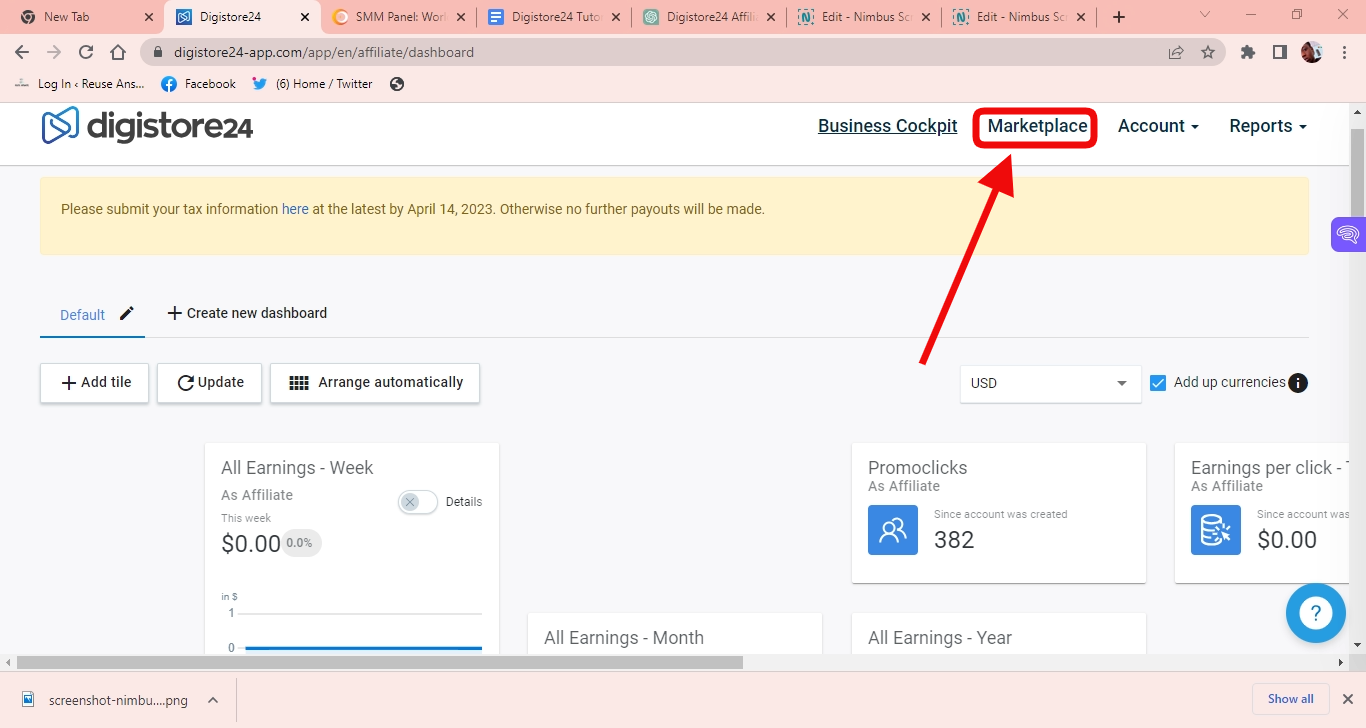Image resolution: width=1366 pixels, height=728 pixels.
Task: Expand the Reports dropdown menu
Action: coord(1268,126)
